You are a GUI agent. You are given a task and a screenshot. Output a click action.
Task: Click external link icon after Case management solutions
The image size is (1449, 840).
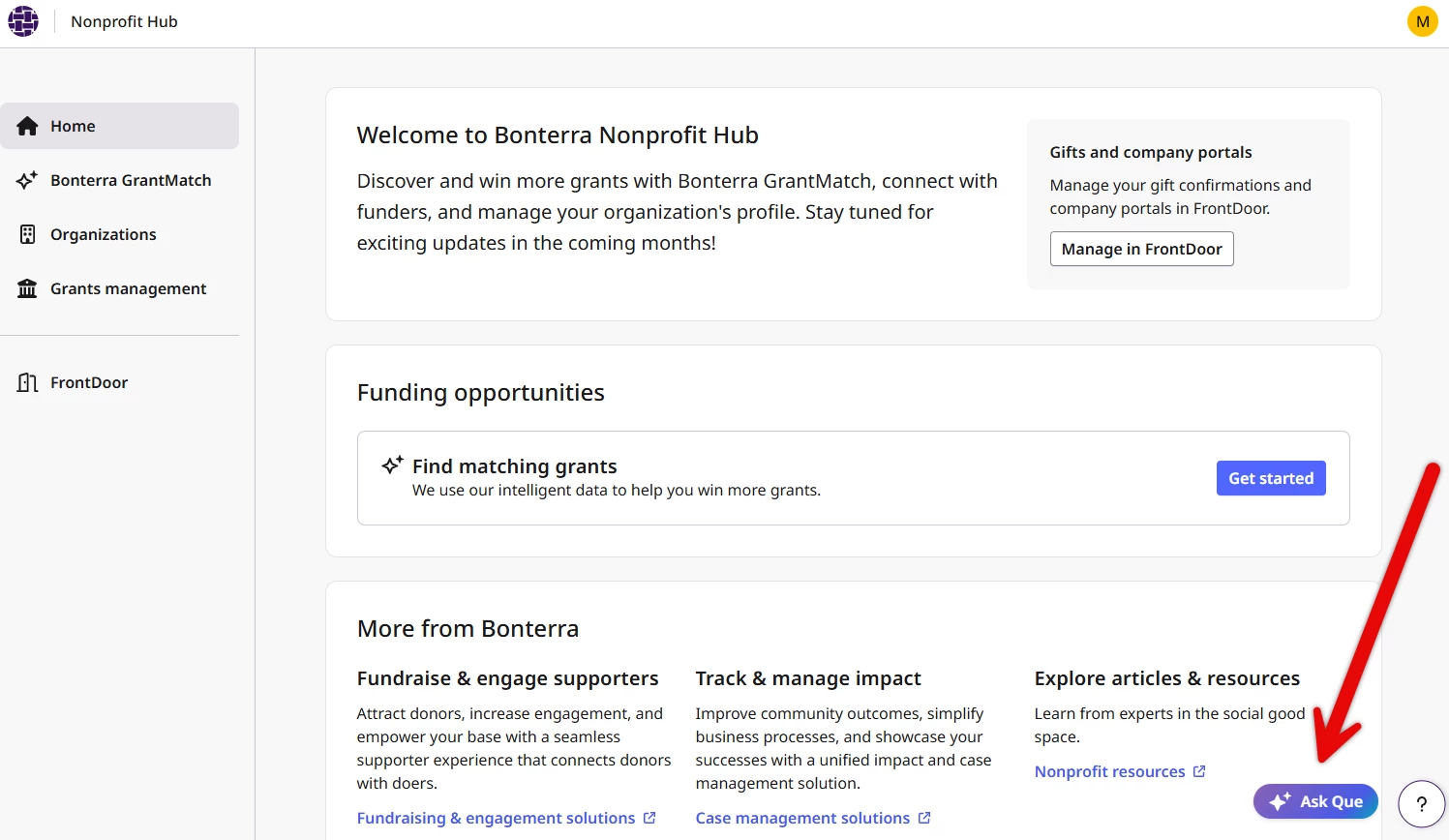pyautogui.click(x=924, y=818)
